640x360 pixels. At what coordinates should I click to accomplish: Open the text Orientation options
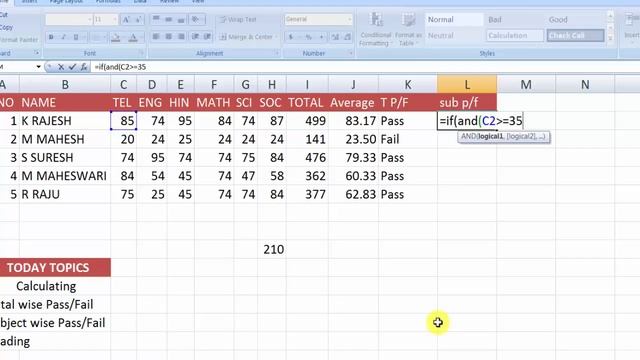[x=197, y=19]
